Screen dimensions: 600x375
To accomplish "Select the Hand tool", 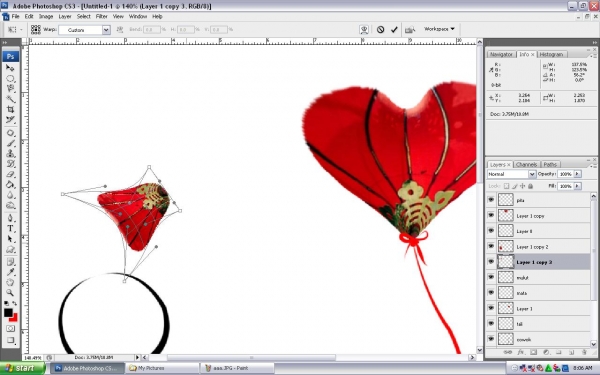I will pos(10,282).
